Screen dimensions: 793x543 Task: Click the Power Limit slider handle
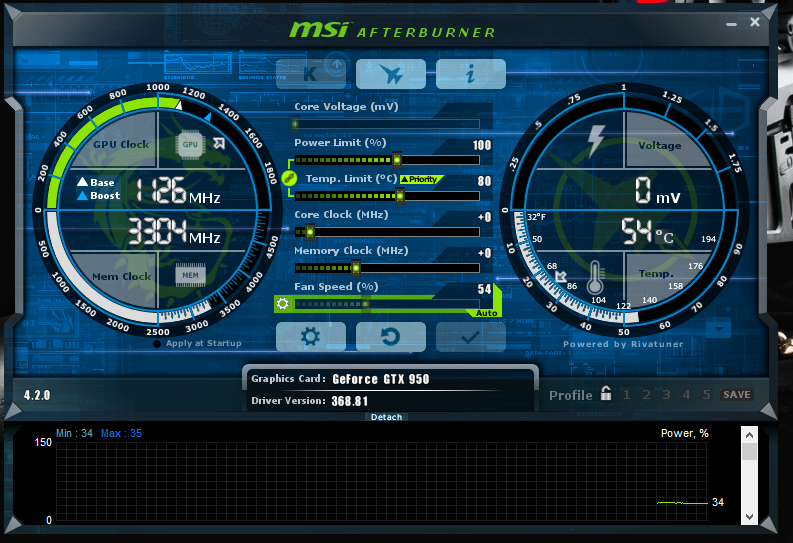pos(397,160)
